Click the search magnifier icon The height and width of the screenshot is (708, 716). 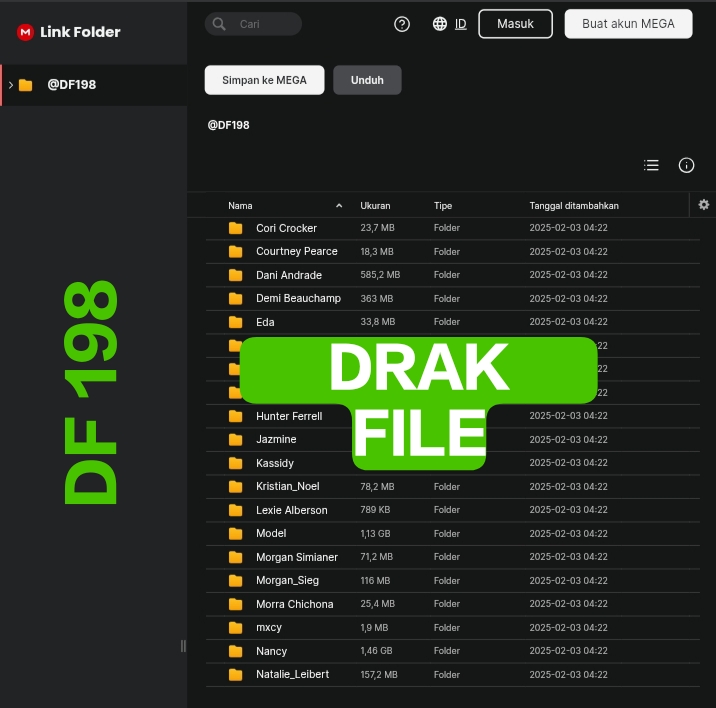tap(219, 24)
